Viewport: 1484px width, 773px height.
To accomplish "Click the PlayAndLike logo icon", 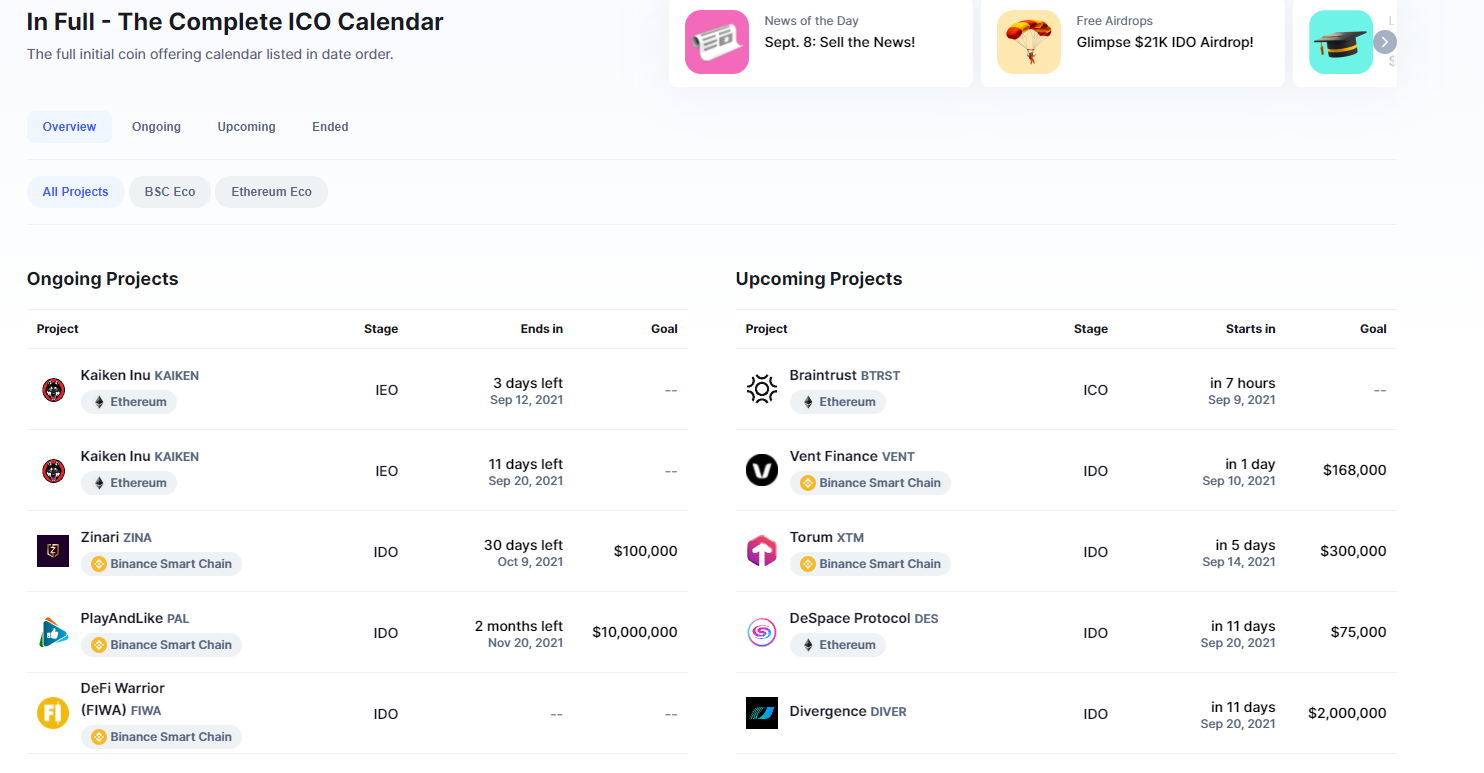I will [x=53, y=632].
